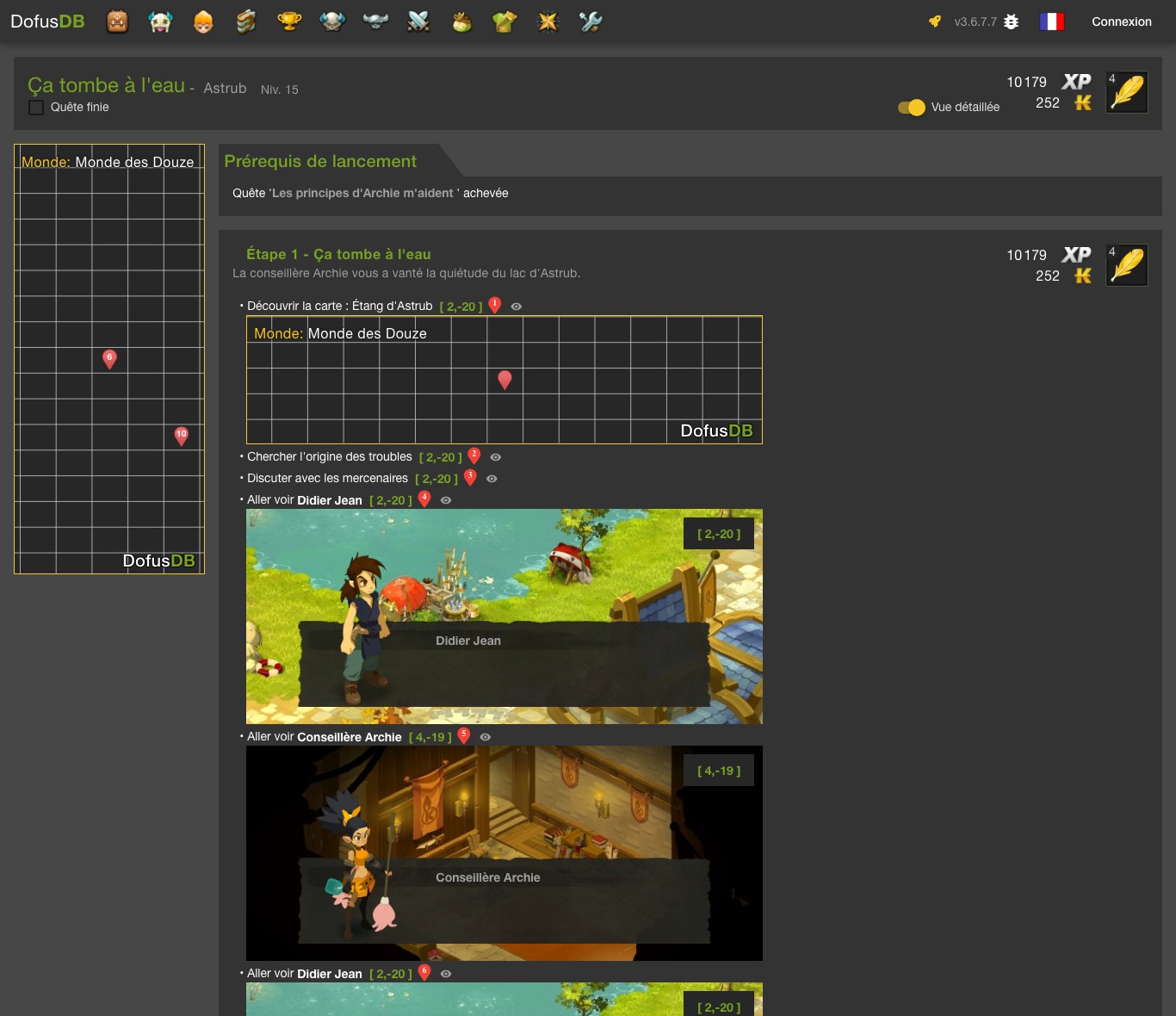Open the wrench tools icon
This screenshot has height=1016, width=1176.
pos(591,22)
